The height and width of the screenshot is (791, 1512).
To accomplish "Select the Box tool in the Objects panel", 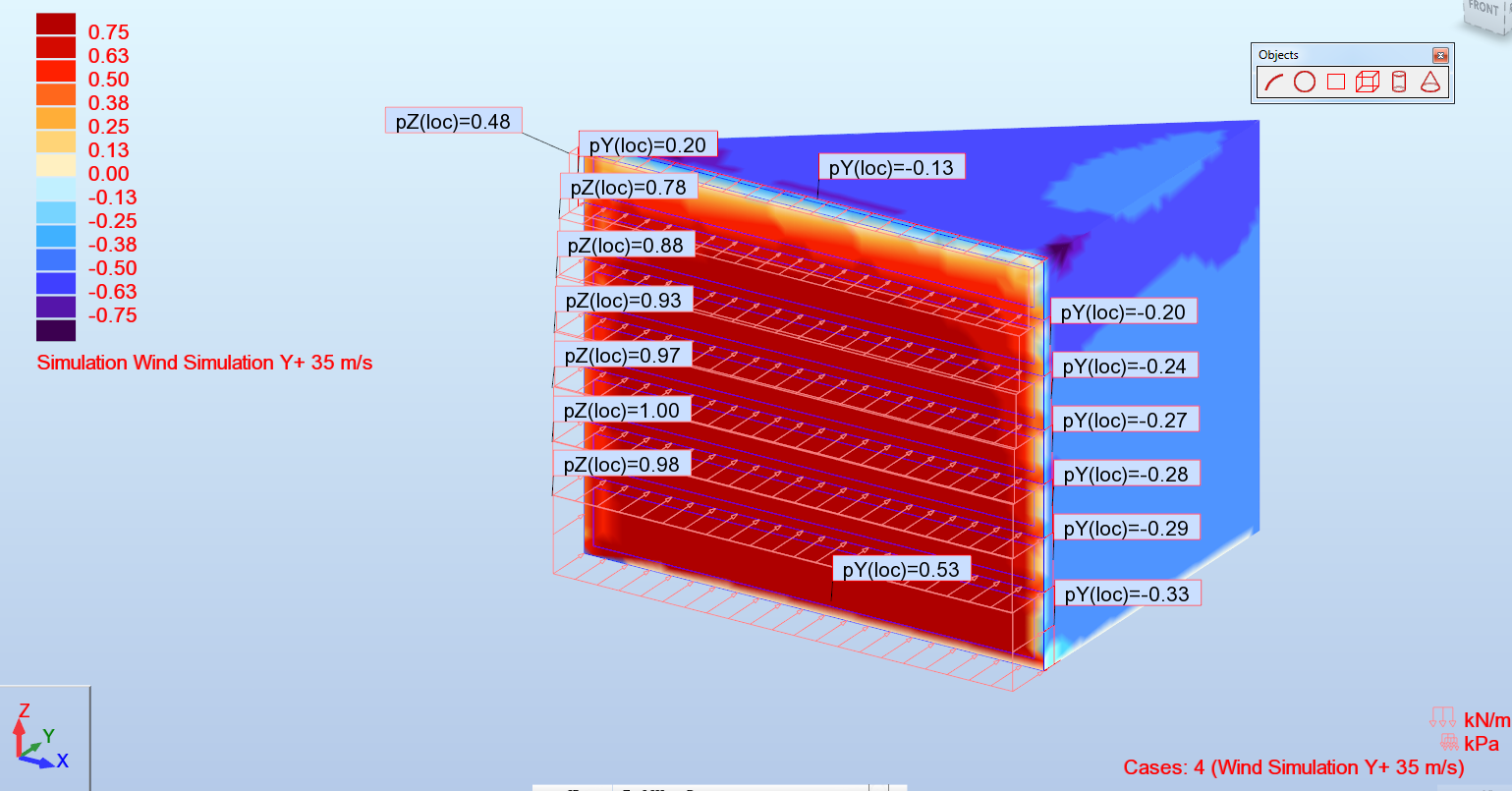I will coord(1368,81).
